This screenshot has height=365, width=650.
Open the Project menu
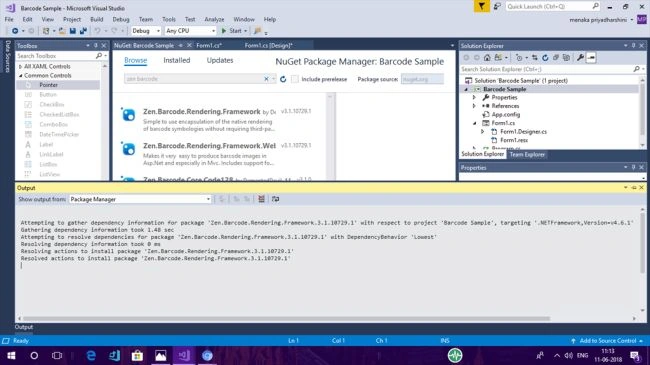click(x=72, y=19)
